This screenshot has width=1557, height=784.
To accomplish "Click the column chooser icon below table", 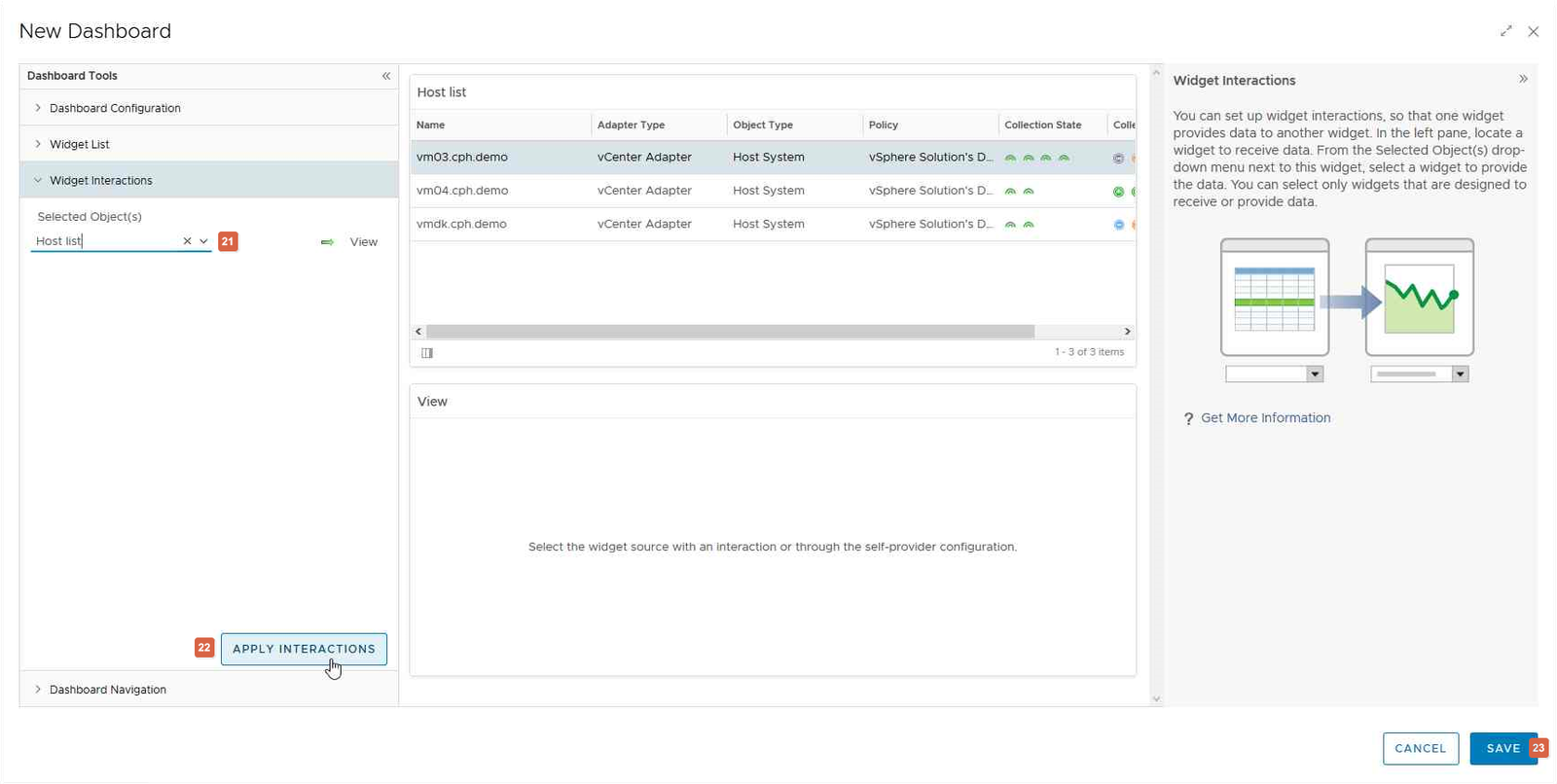I will [427, 353].
